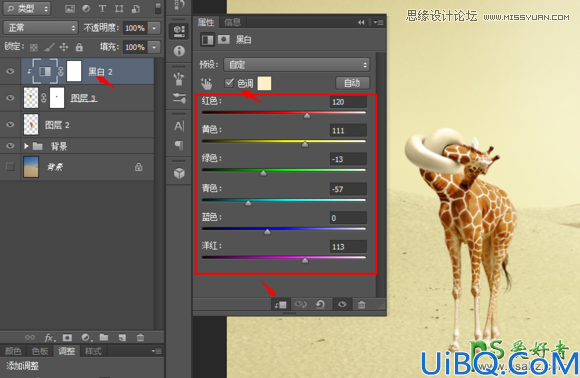
Task: Add layer mask icon in Layers panel
Action: coord(67,337)
